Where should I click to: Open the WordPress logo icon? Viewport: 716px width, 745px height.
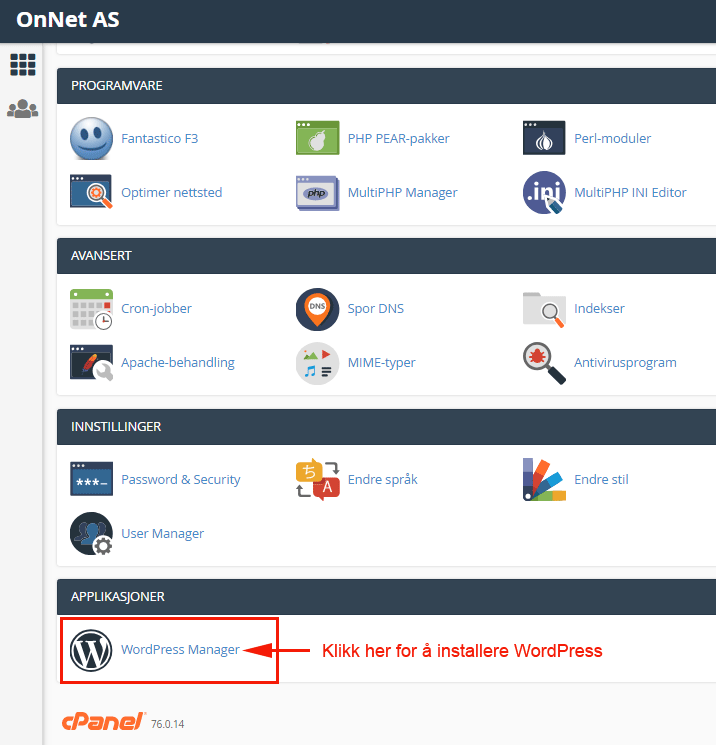pyautogui.click(x=91, y=650)
